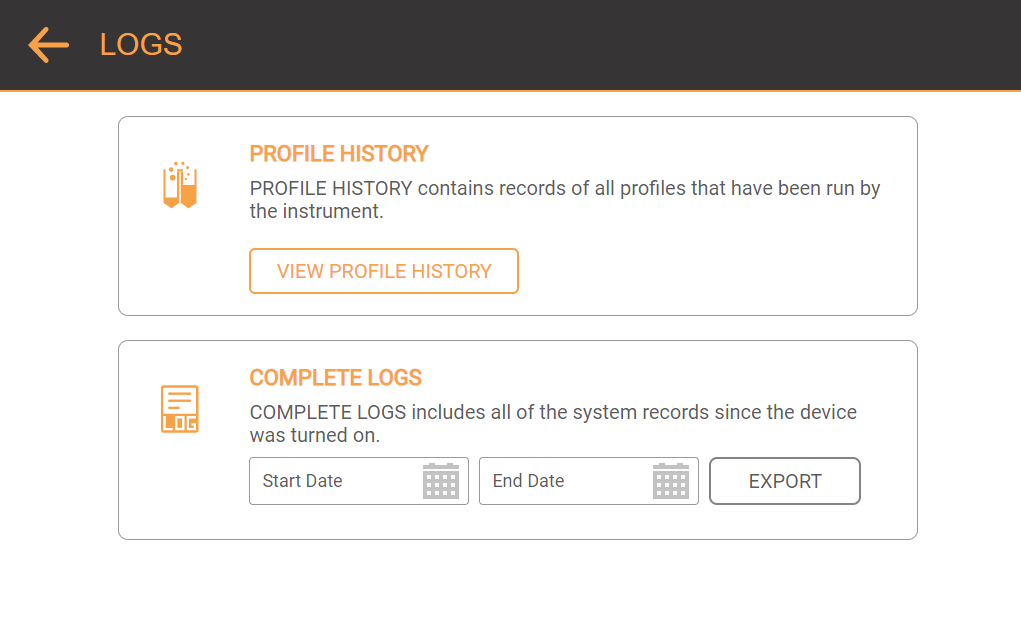Screen dimensions: 1021x620
Task: Click inside the End Date field
Action: pyautogui.click(x=560, y=481)
